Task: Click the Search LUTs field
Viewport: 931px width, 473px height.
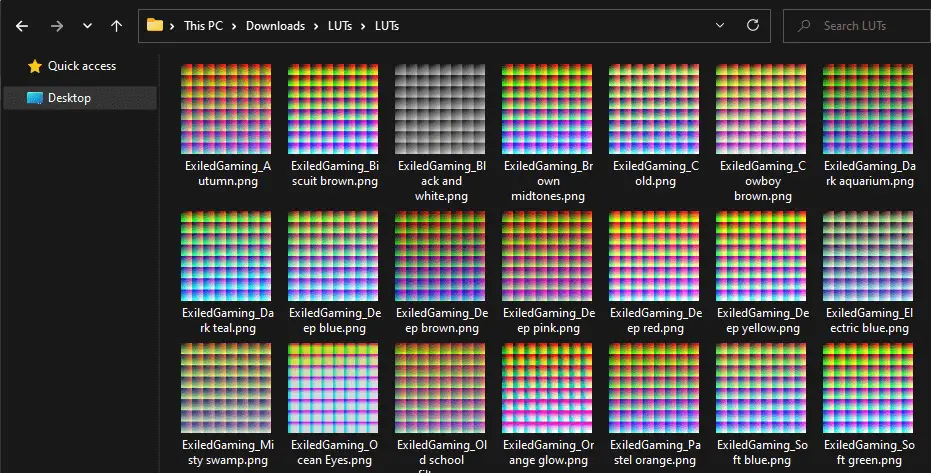Action: pyautogui.click(x=857, y=26)
